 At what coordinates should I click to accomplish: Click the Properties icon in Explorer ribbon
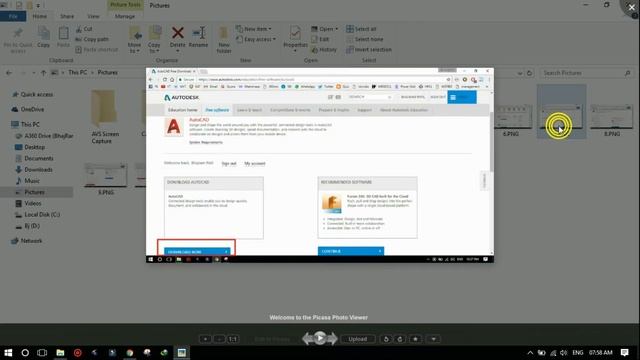(295, 38)
